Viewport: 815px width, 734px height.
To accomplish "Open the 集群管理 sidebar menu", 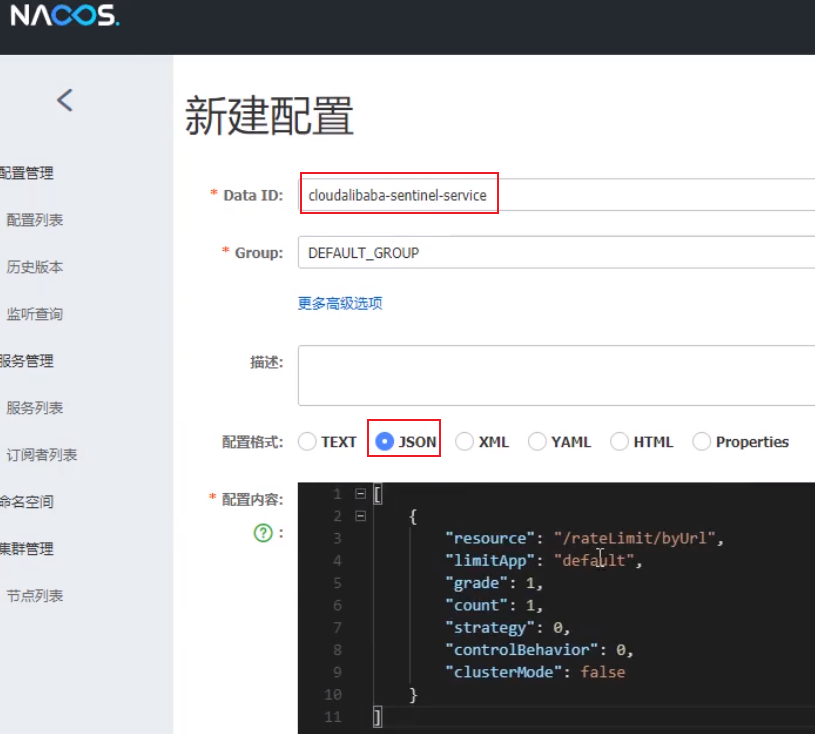I will click(x=27, y=548).
